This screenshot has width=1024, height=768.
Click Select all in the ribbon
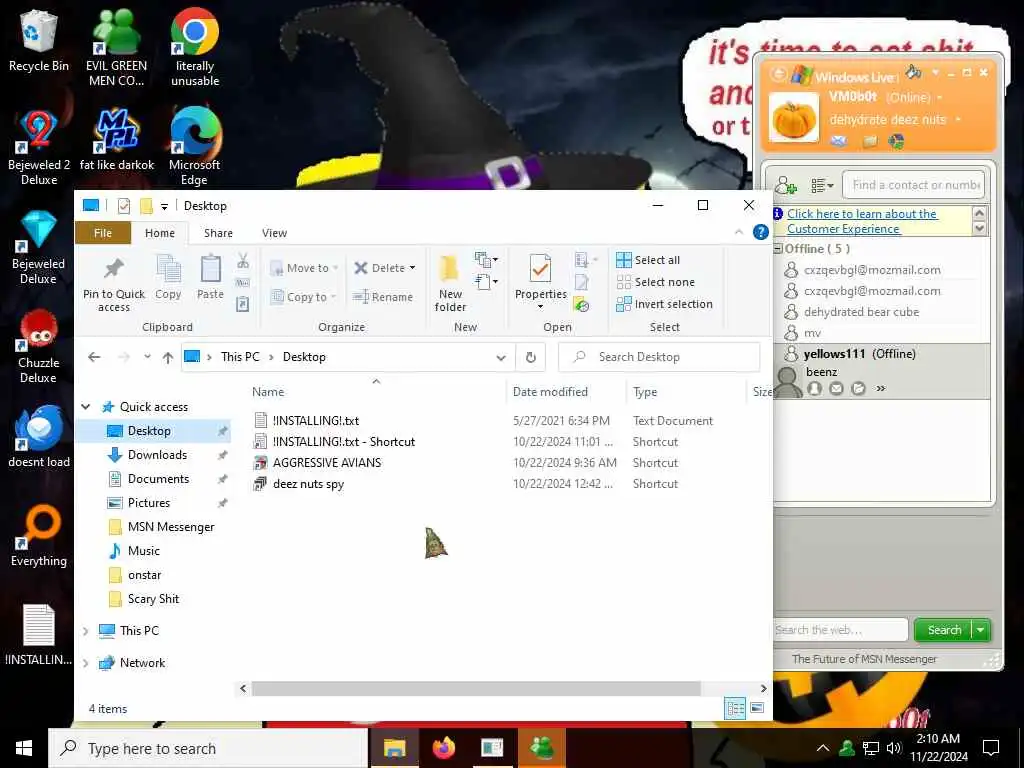pos(648,260)
